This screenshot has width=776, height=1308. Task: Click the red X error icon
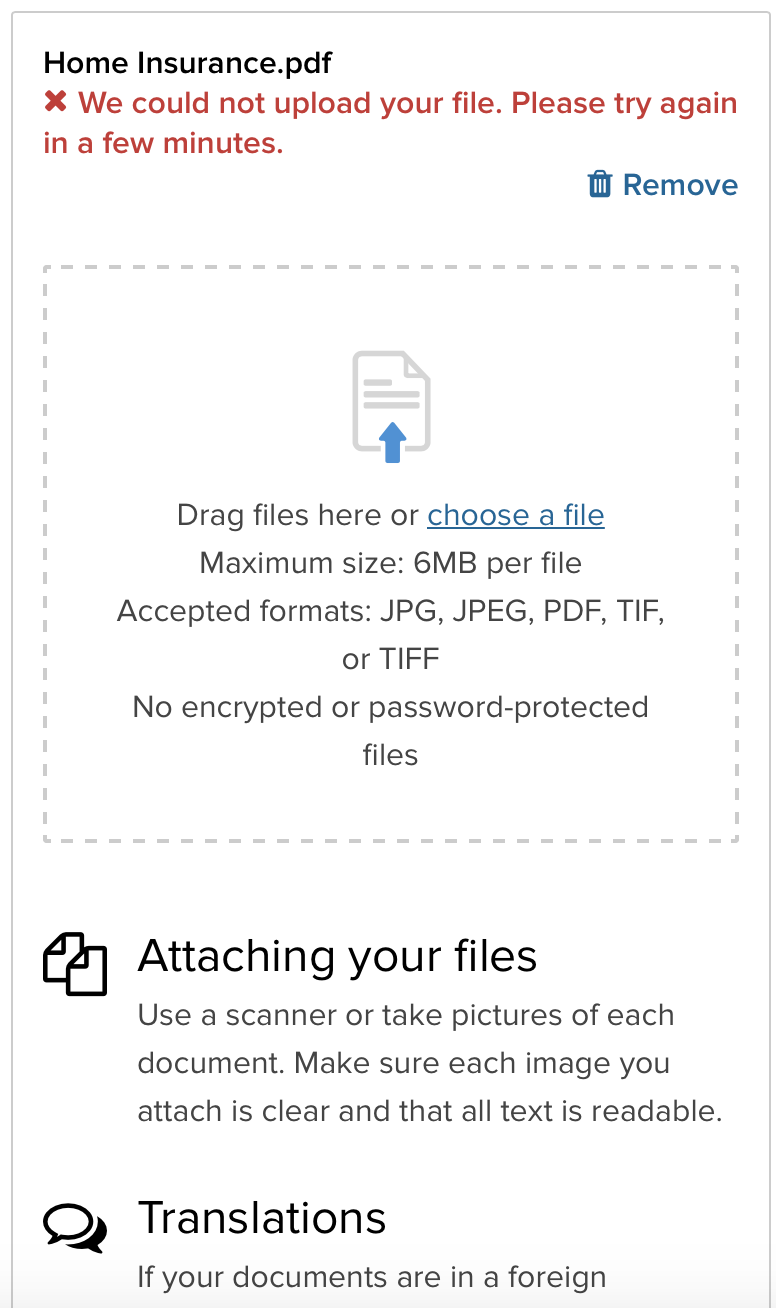click(x=56, y=103)
